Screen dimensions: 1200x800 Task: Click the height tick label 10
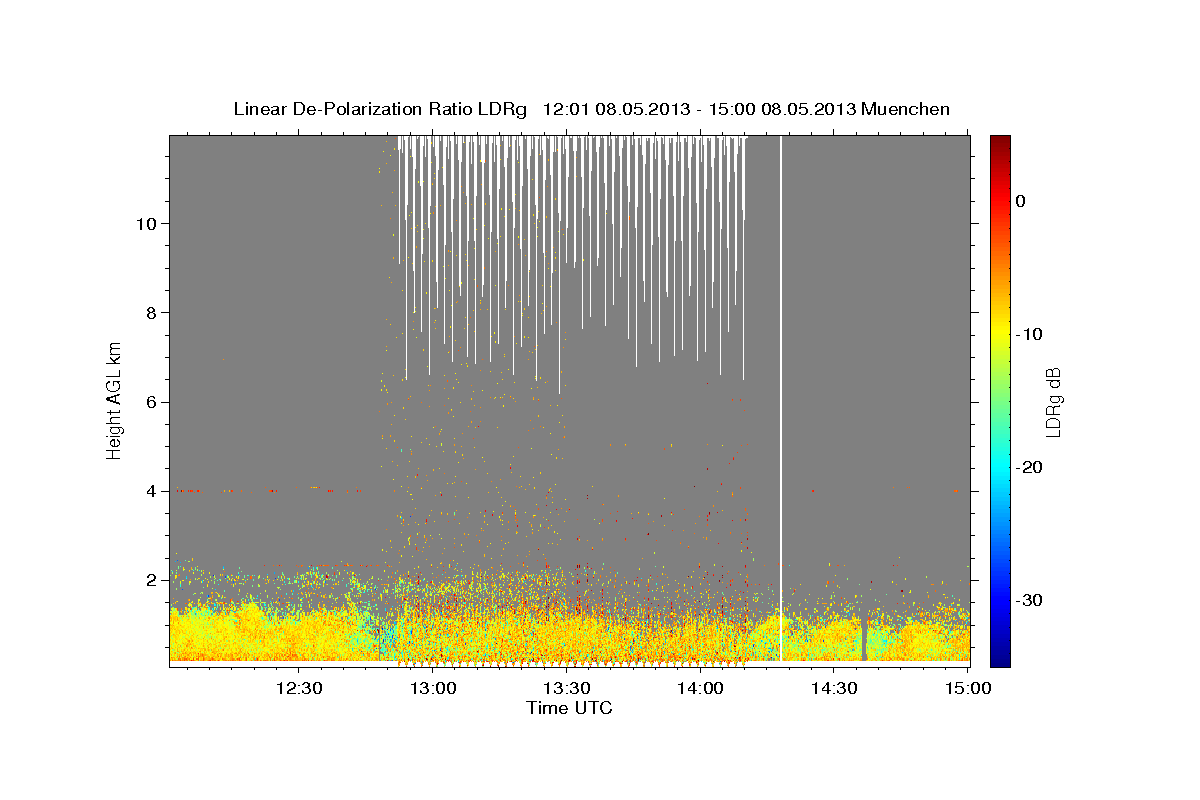pos(144,223)
